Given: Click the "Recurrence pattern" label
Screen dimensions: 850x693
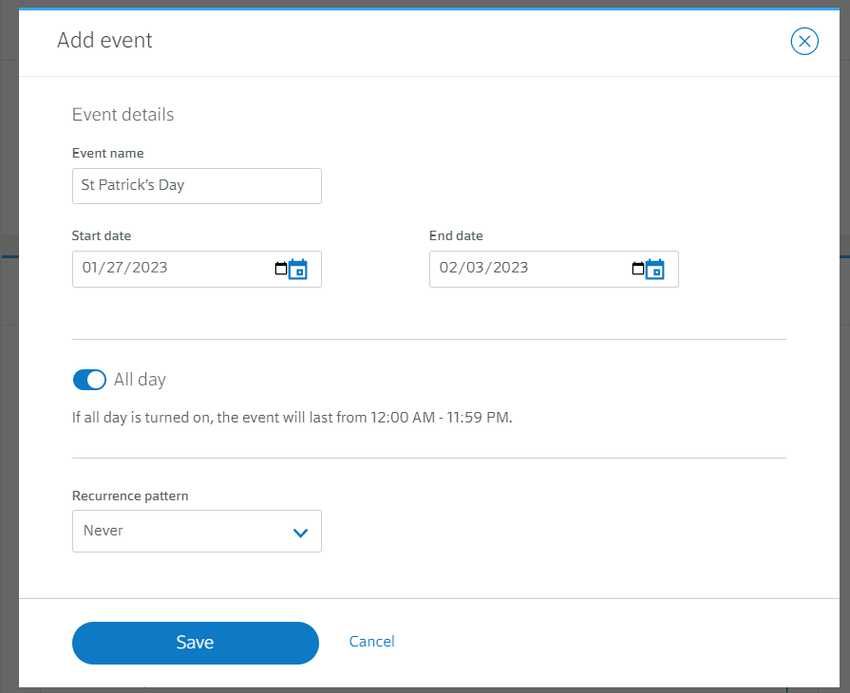Looking at the screenshot, I should pos(130,496).
